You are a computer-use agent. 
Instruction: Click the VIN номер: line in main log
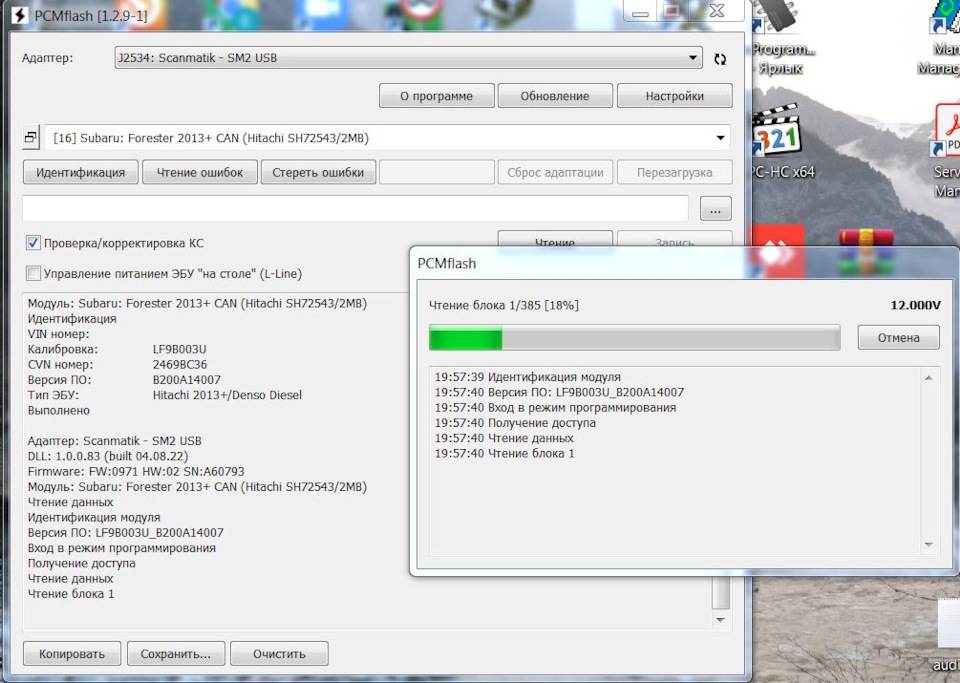click(58, 334)
